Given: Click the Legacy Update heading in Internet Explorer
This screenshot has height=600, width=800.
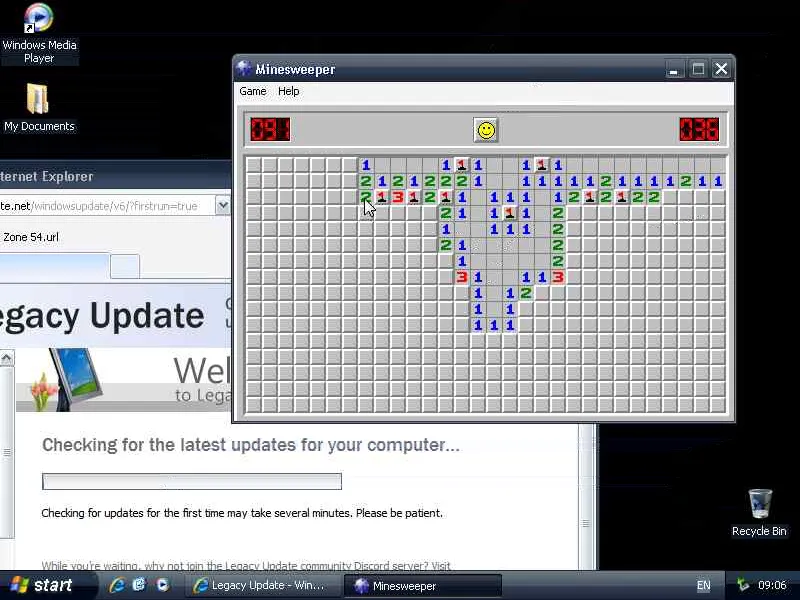Looking at the screenshot, I should tap(102, 316).
